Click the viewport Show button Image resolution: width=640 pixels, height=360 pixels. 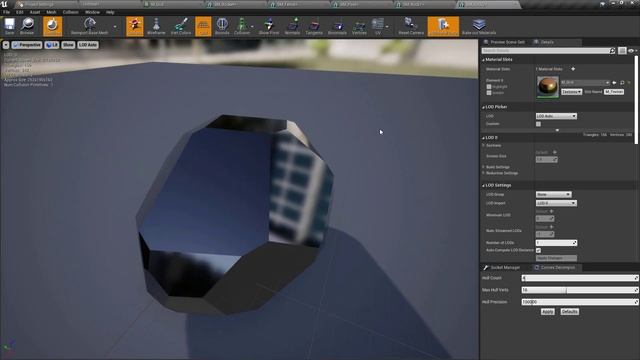click(68, 45)
